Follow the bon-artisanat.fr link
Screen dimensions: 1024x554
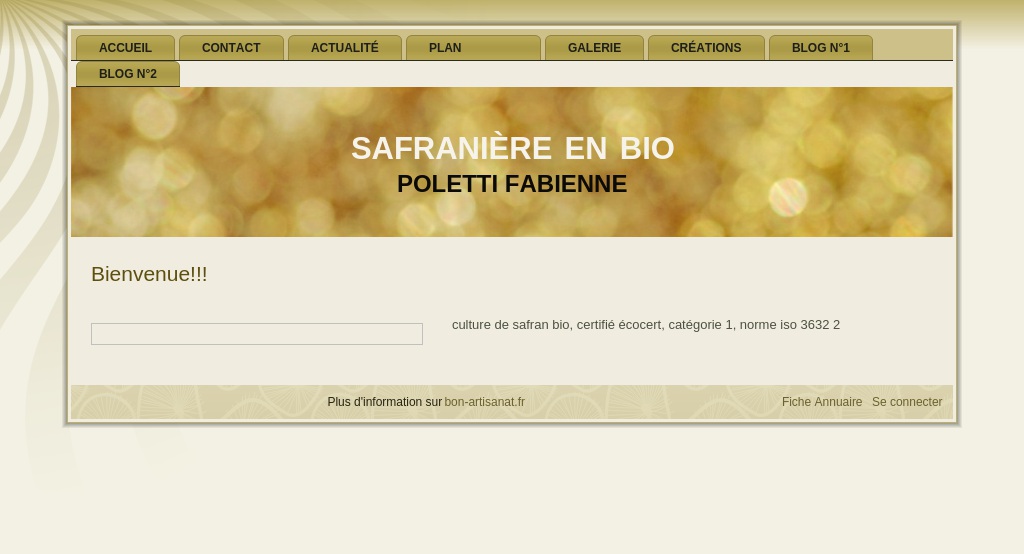pyautogui.click(x=485, y=402)
